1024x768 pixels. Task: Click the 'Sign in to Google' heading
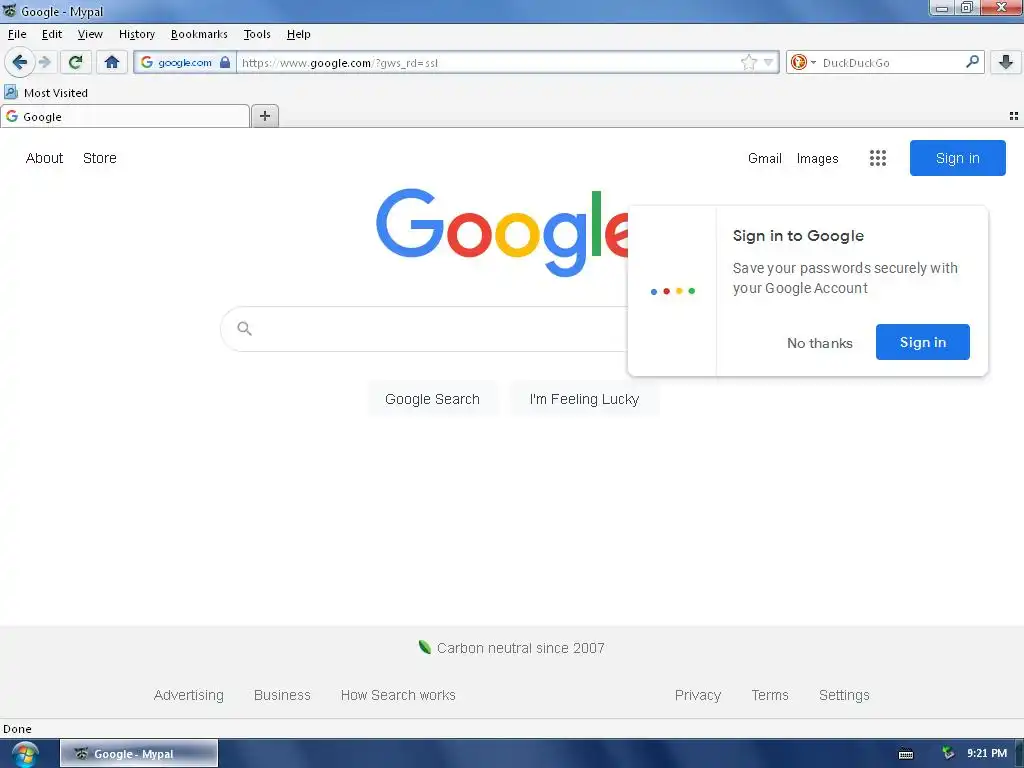[x=798, y=236]
